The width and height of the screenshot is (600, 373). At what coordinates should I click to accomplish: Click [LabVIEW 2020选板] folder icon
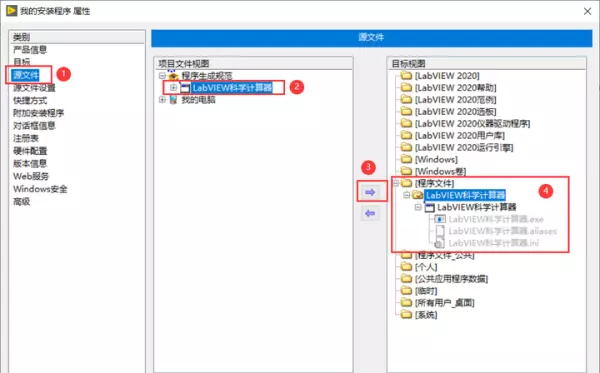[406, 111]
